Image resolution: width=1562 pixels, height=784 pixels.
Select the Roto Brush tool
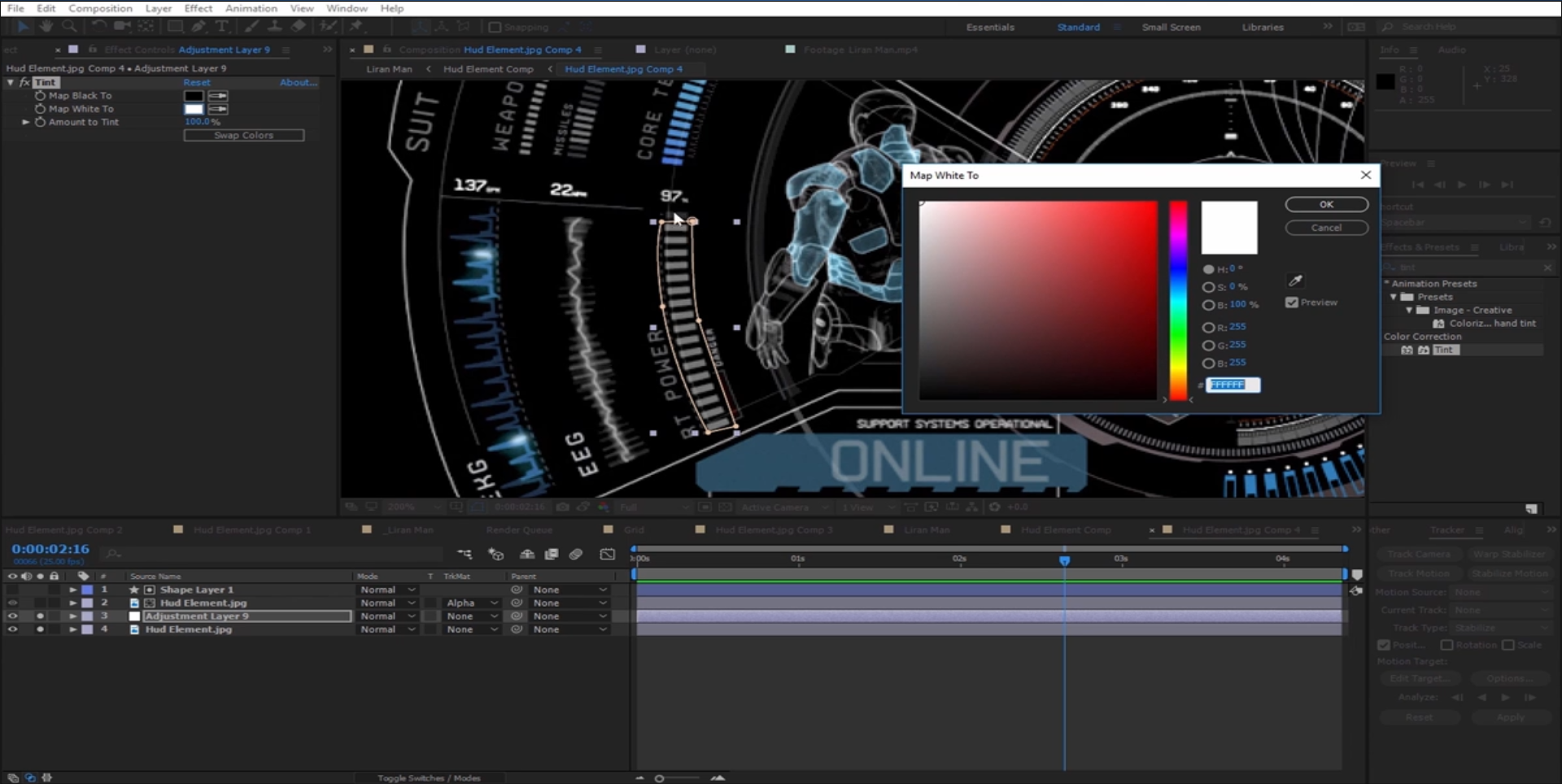click(328, 27)
